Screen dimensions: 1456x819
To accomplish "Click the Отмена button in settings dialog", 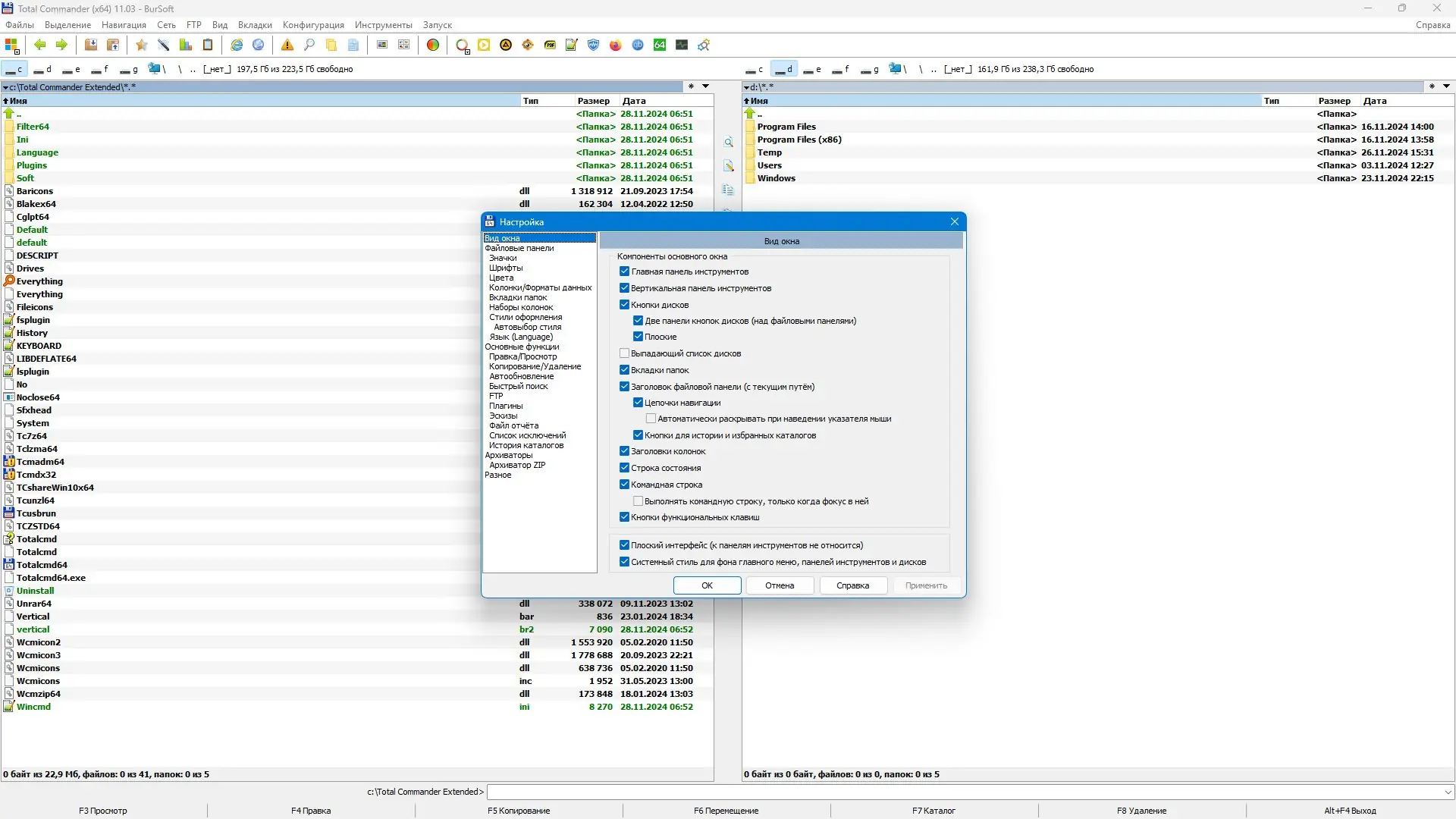I will click(x=780, y=585).
